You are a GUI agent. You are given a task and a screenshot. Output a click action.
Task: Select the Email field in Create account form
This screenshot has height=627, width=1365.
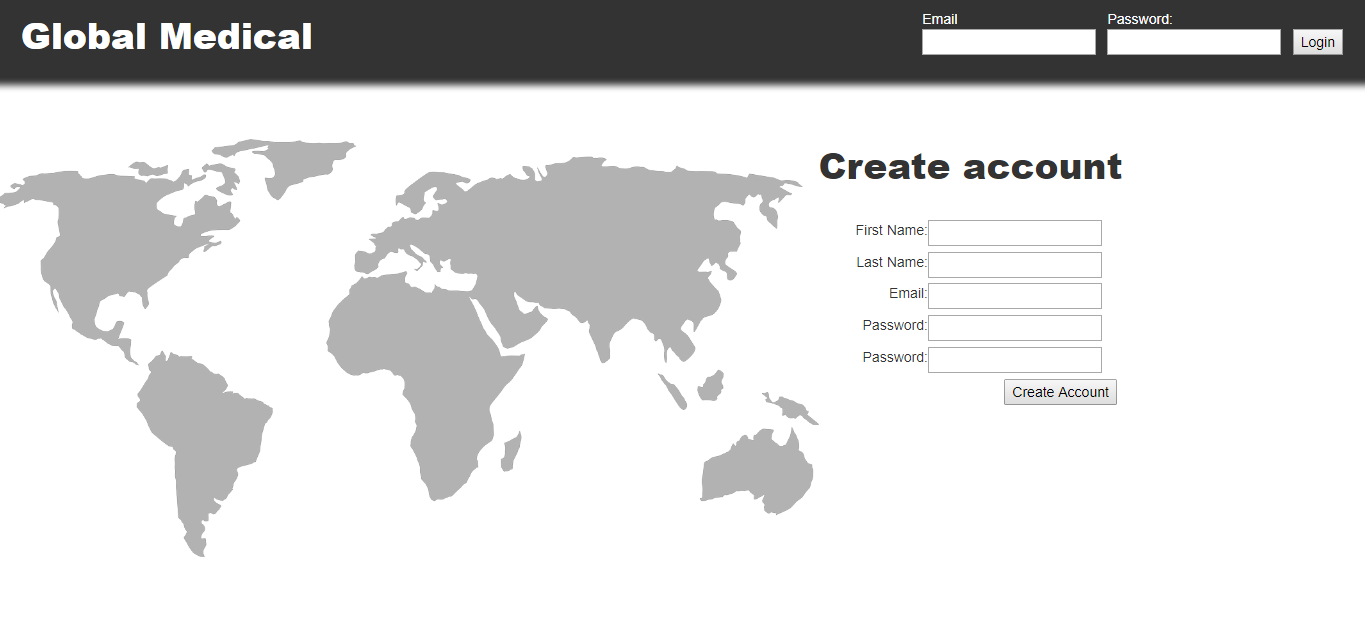tap(1014, 296)
